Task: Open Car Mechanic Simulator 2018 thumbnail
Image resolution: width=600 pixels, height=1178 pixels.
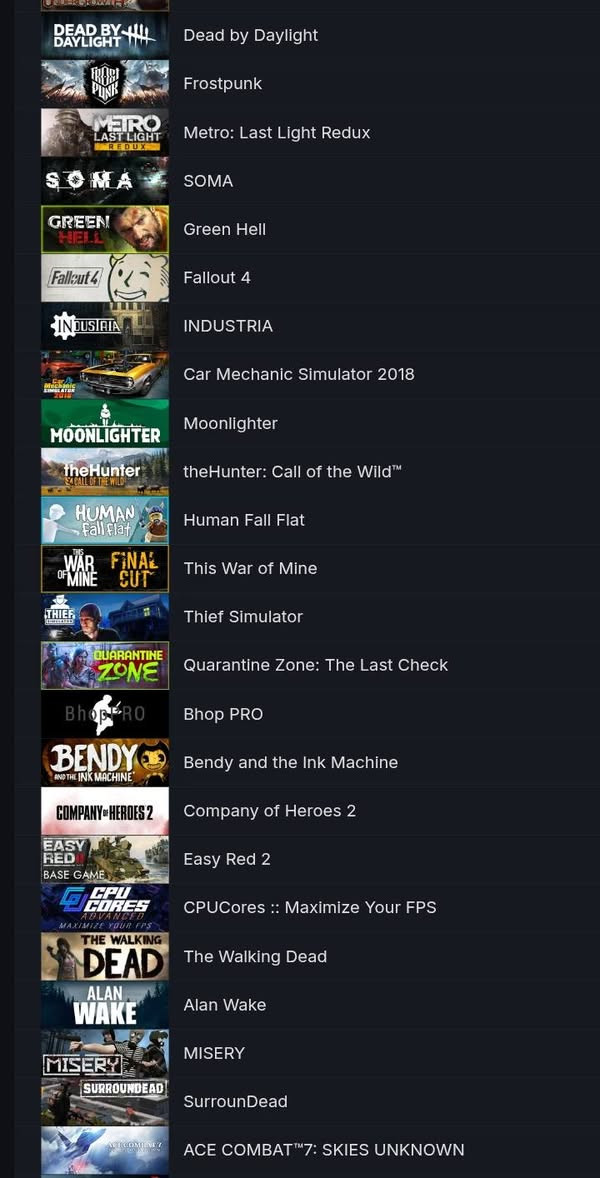Action: click(x=104, y=374)
